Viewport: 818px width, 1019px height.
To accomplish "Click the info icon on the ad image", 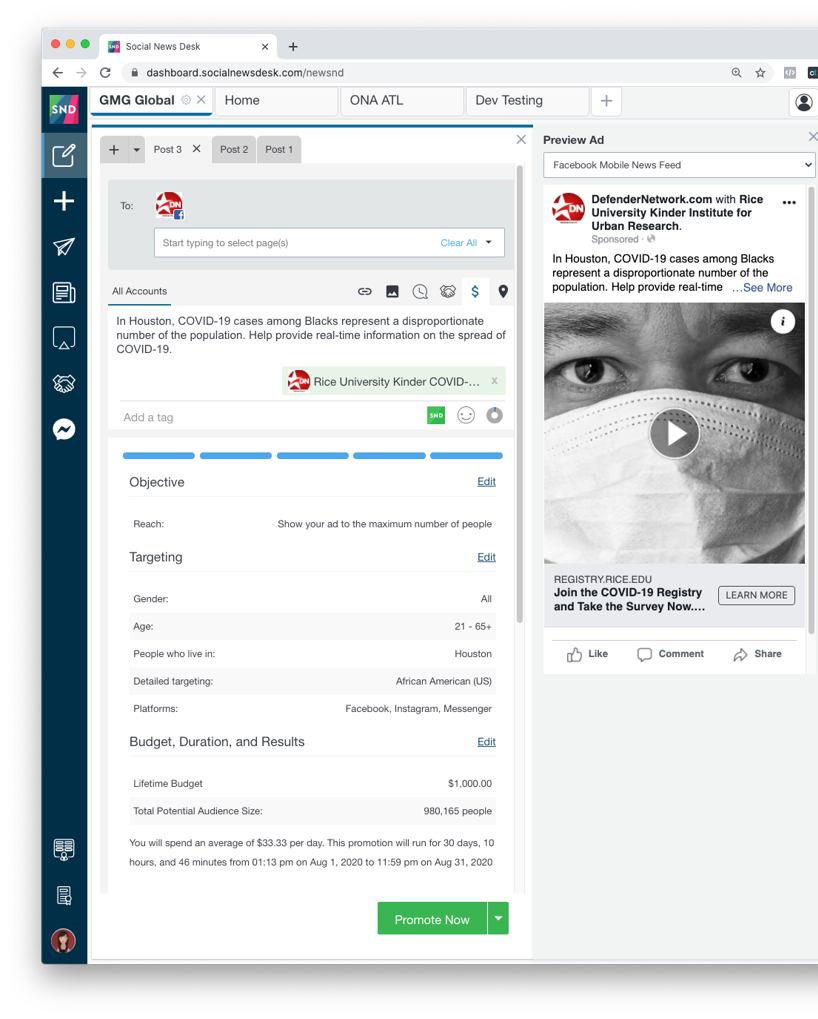I will click(783, 322).
